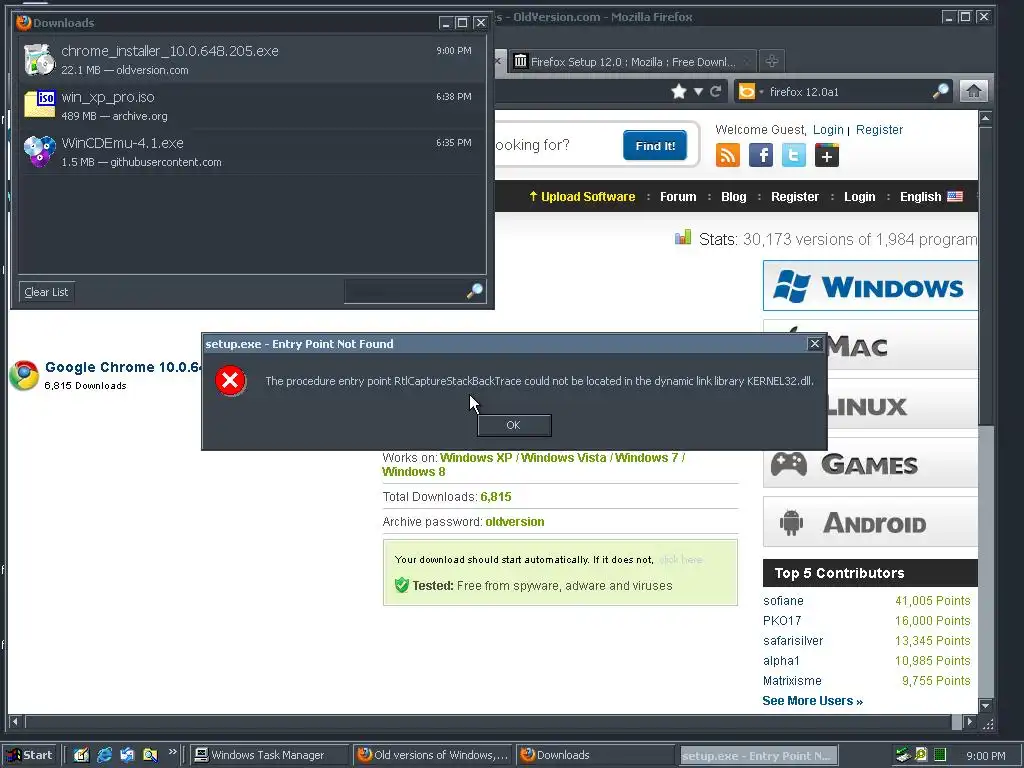This screenshot has height=768, width=1024.
Task: Open Forum in the site nav bar
Action: 678,197
